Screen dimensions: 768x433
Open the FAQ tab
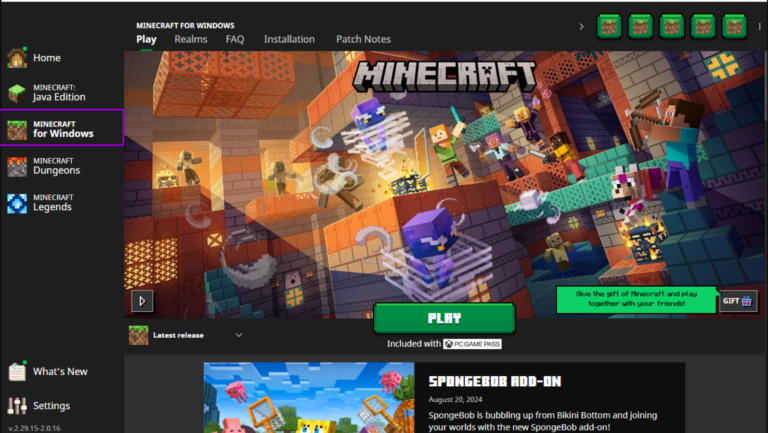click(x=235, y=39)
